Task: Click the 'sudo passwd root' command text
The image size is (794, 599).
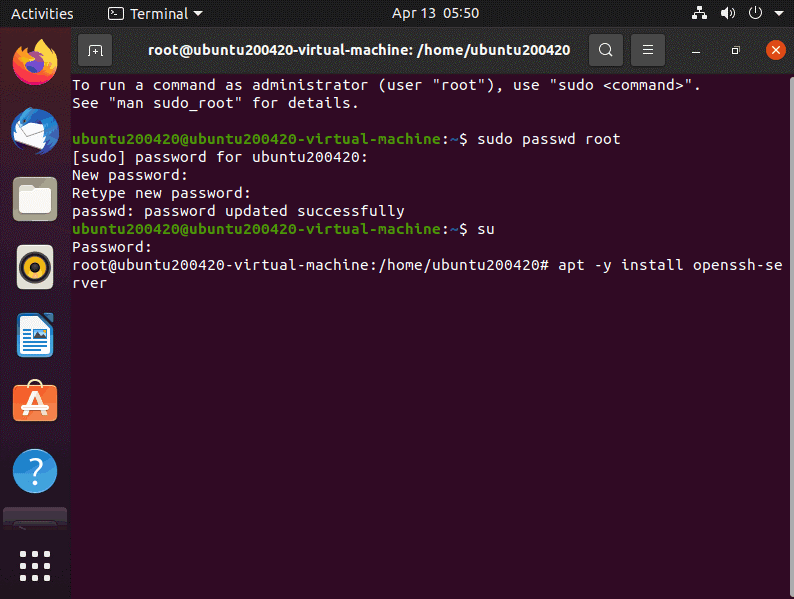Action: coord(548,139)
